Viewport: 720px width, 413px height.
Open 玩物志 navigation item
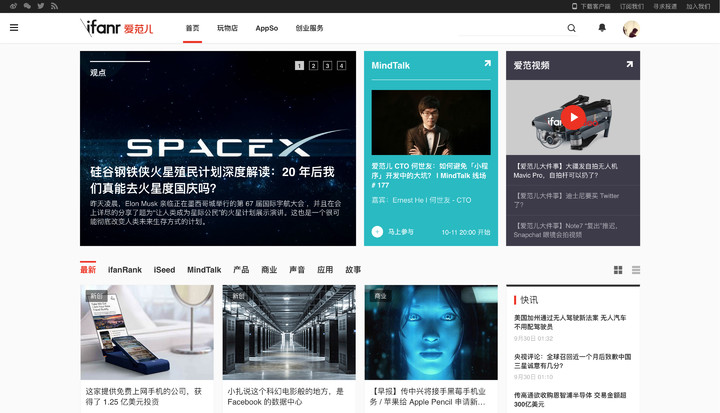(227, 28)
